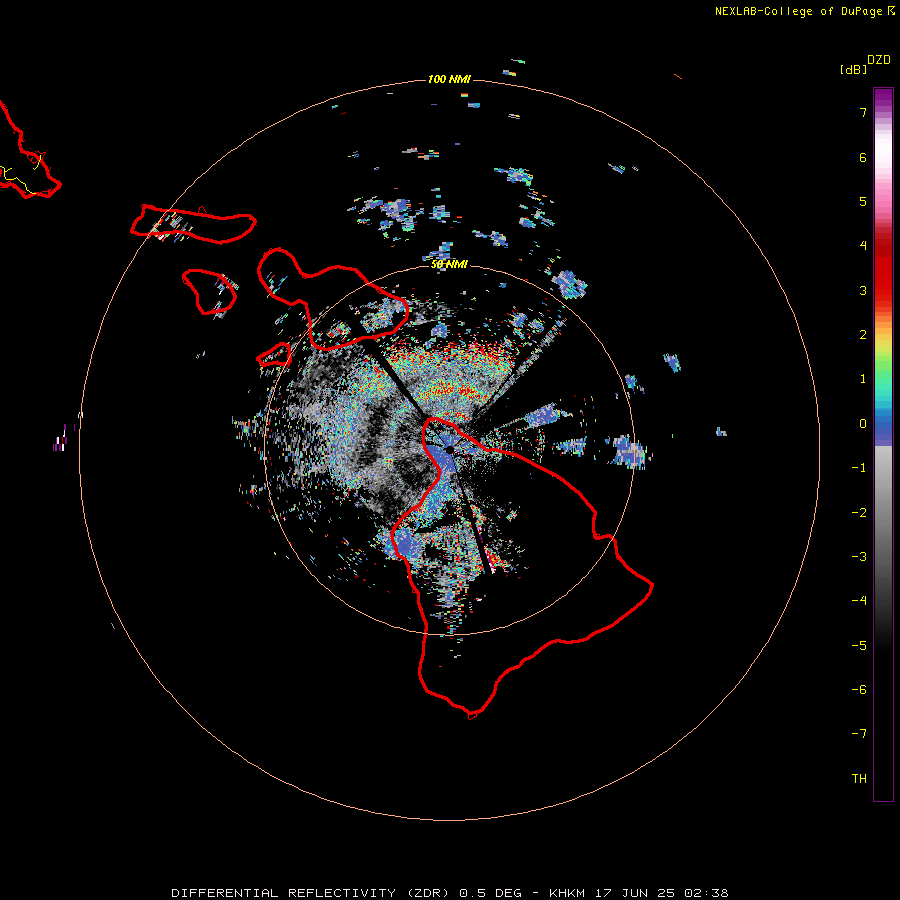Screen dimensions: 900x900
Task: Click the 0 value on the color scale
Action: [x=863, y=424]
